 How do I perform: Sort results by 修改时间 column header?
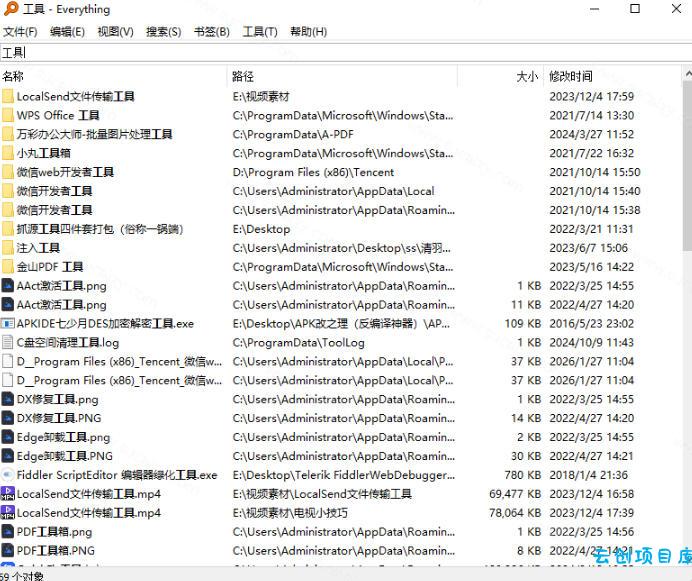pos(613,76)
